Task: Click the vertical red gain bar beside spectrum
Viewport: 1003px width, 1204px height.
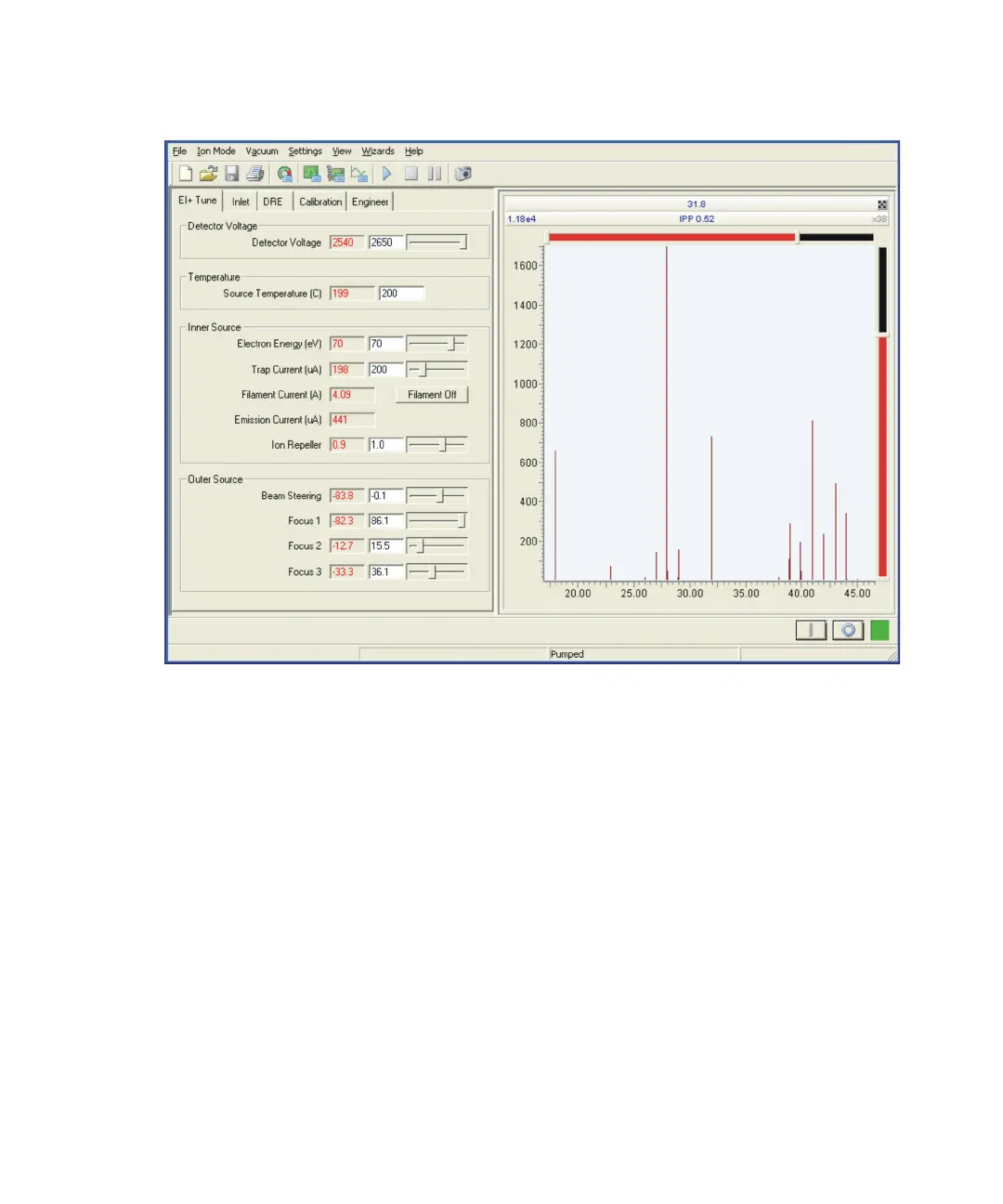Action: [882, 455]
